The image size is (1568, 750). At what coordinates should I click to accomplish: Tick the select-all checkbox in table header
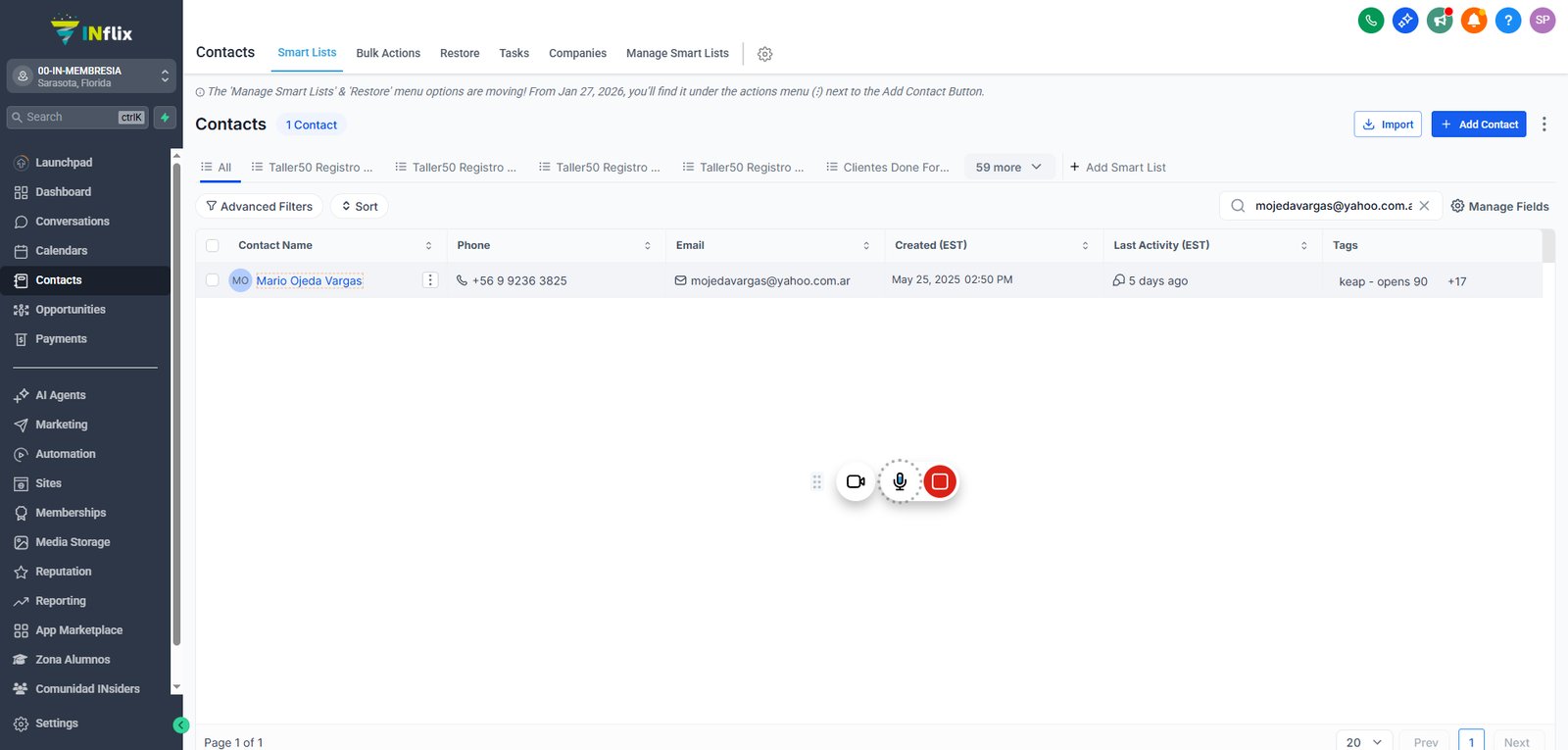pyautogui.click(x=213, y=246)
